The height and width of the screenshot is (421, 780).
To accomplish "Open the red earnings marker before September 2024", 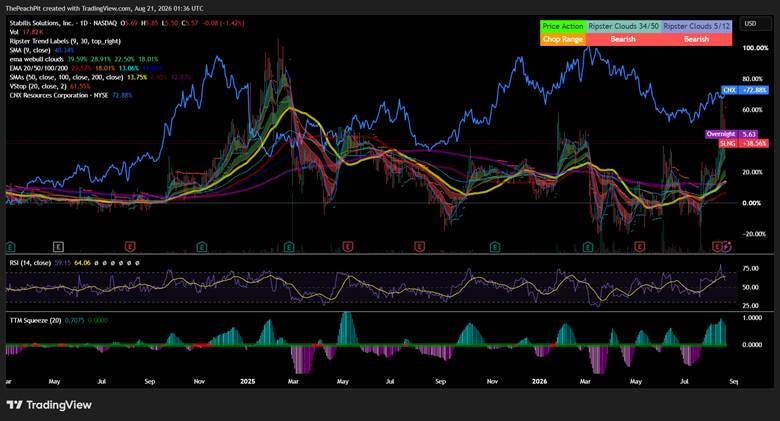I will pos(130,246).
